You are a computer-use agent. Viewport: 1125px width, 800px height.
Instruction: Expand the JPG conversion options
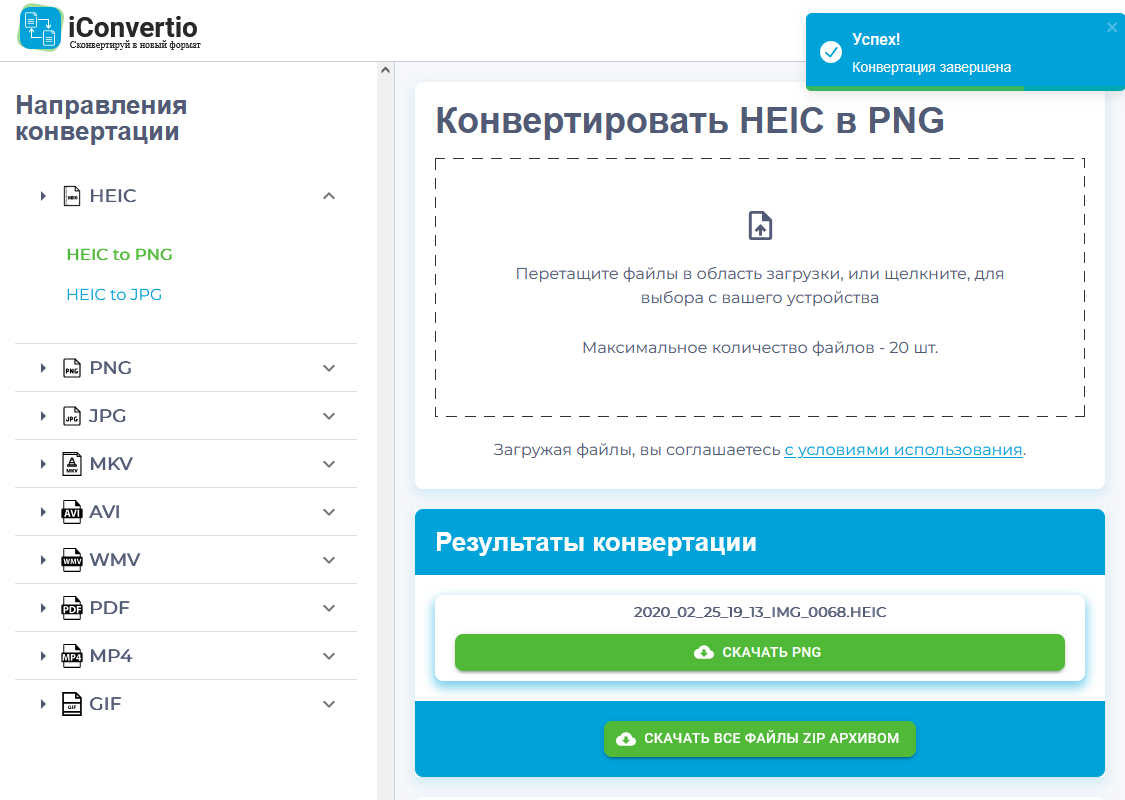pos(328,415)
